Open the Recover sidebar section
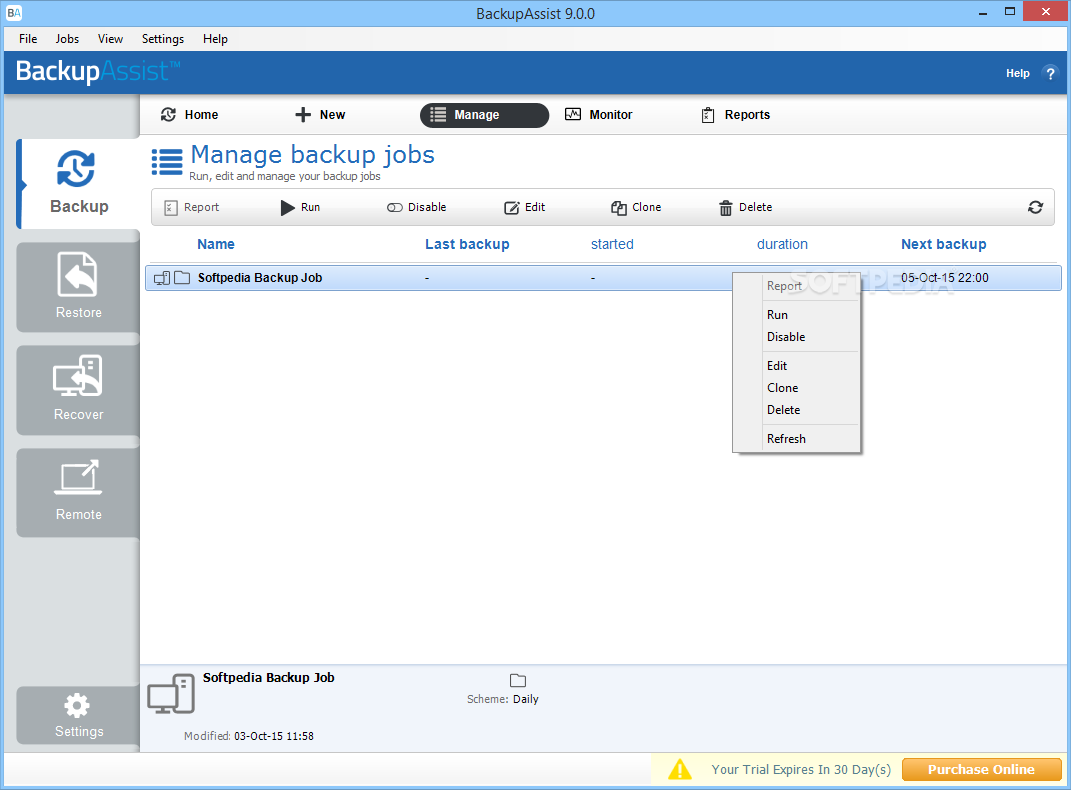This screenshot has height=790, width=1071. (x=79, y=389)
